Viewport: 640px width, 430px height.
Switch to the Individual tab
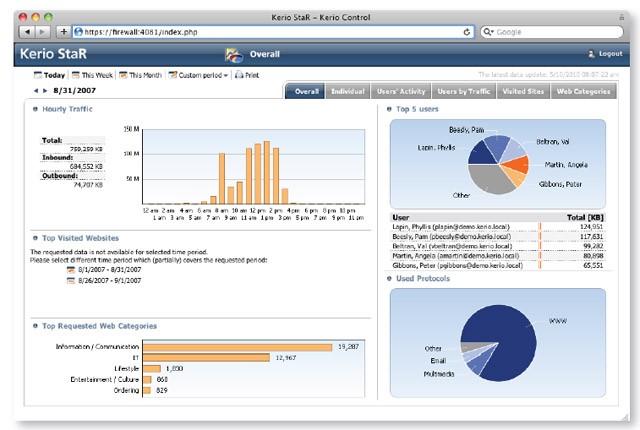347,91
